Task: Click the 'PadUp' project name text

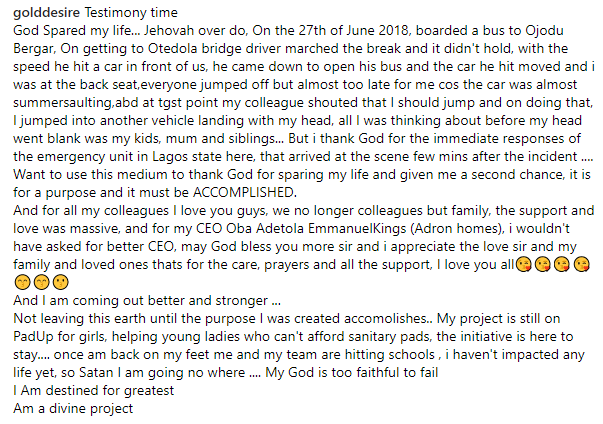Action: point(33,337)
